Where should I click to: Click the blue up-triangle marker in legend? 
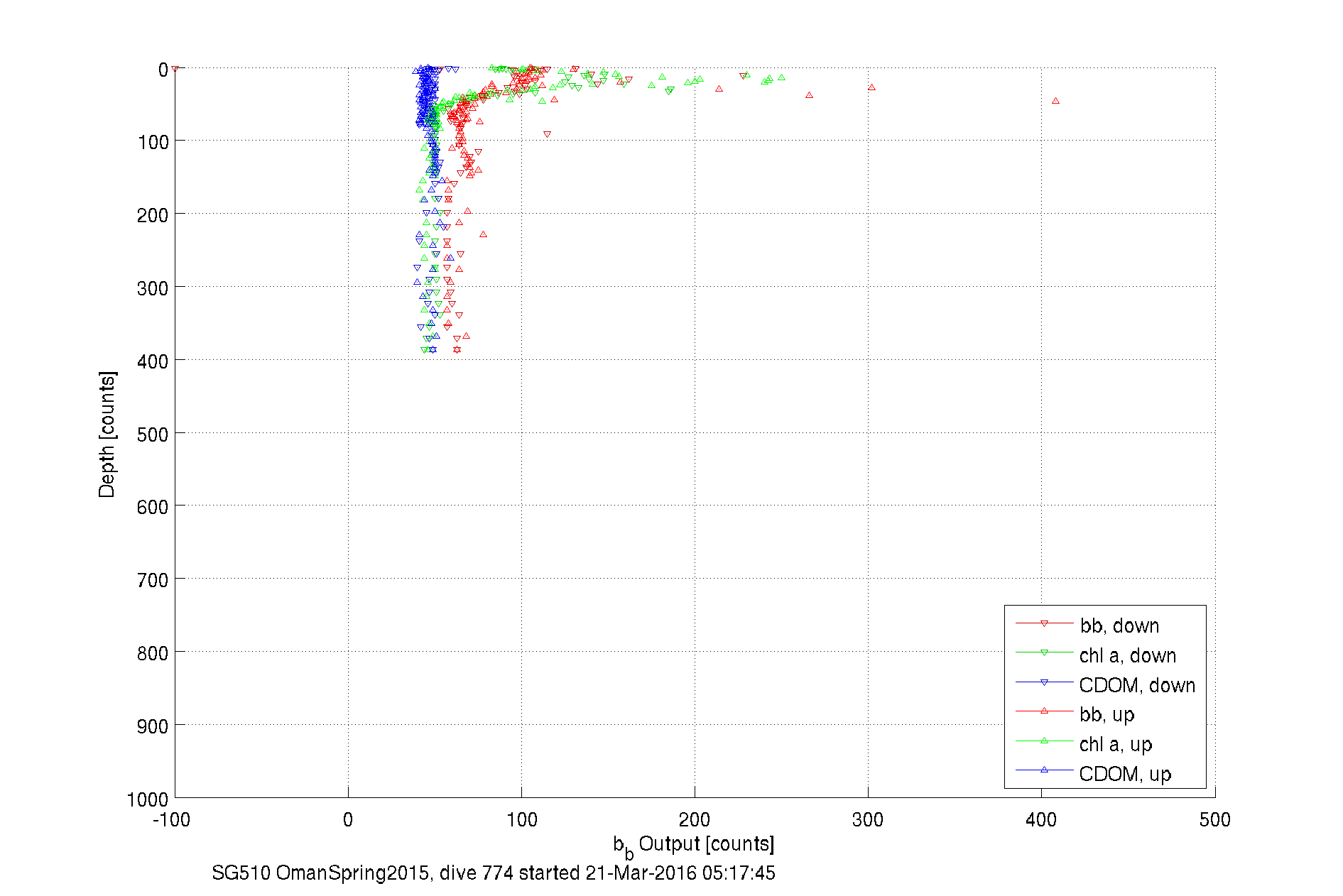(x=1044, y=770)
